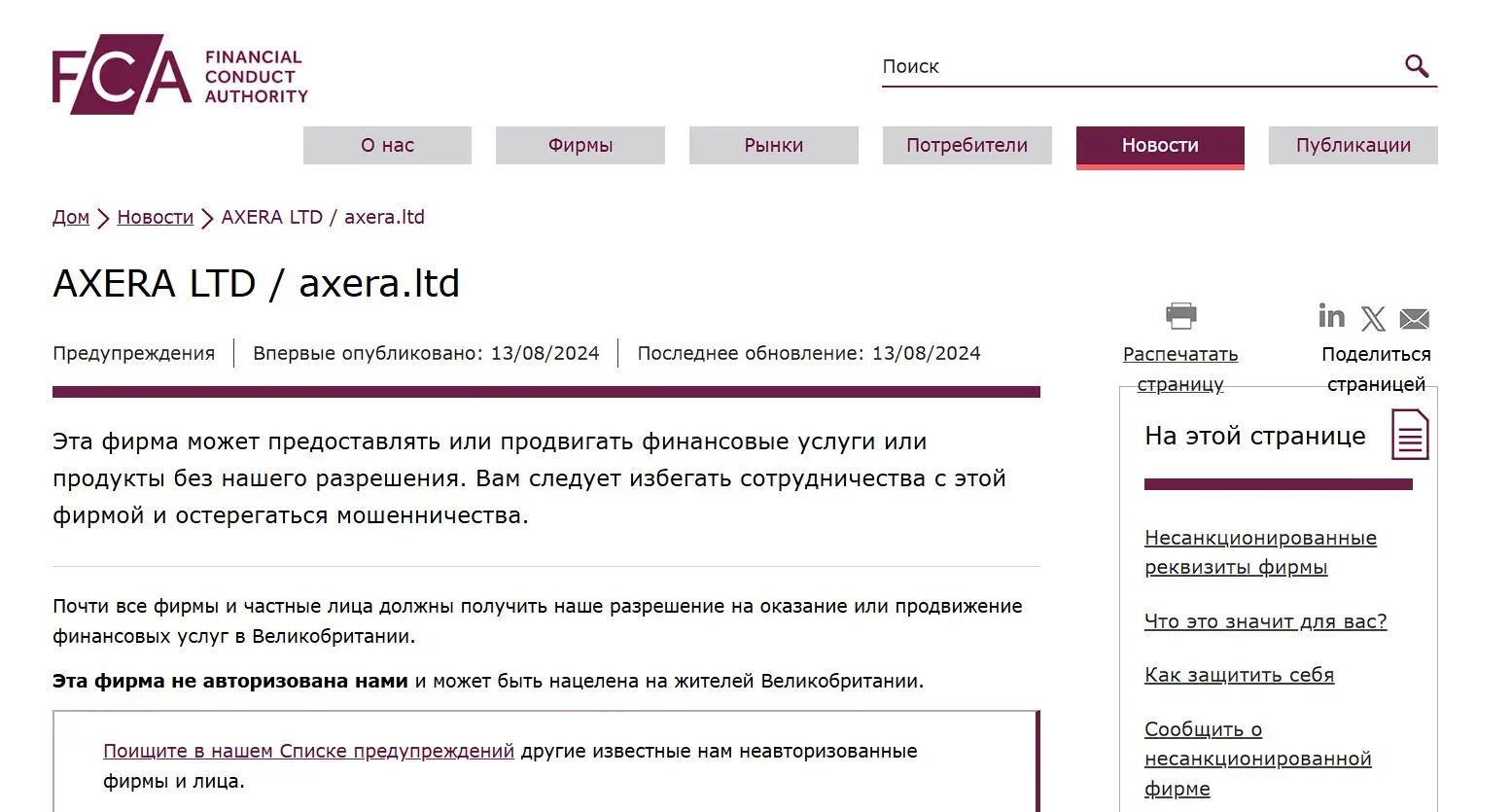Viewport: 1512px width, 812px height.
Task: Open the 'Потребители' section
Action: 967,145
